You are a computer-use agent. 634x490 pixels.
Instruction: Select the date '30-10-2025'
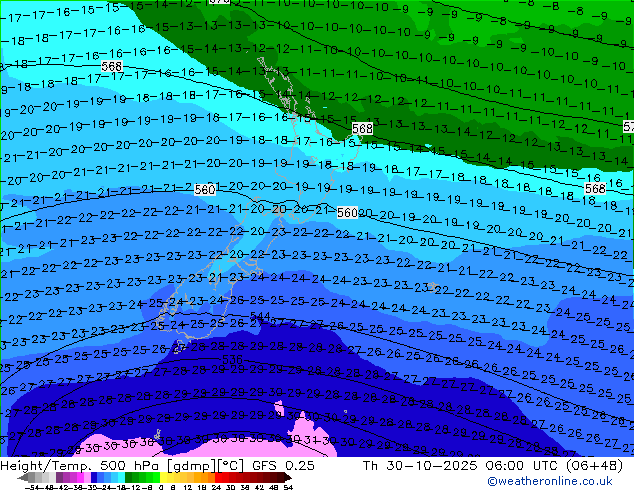pyautogui.click(x=431, y=466)
